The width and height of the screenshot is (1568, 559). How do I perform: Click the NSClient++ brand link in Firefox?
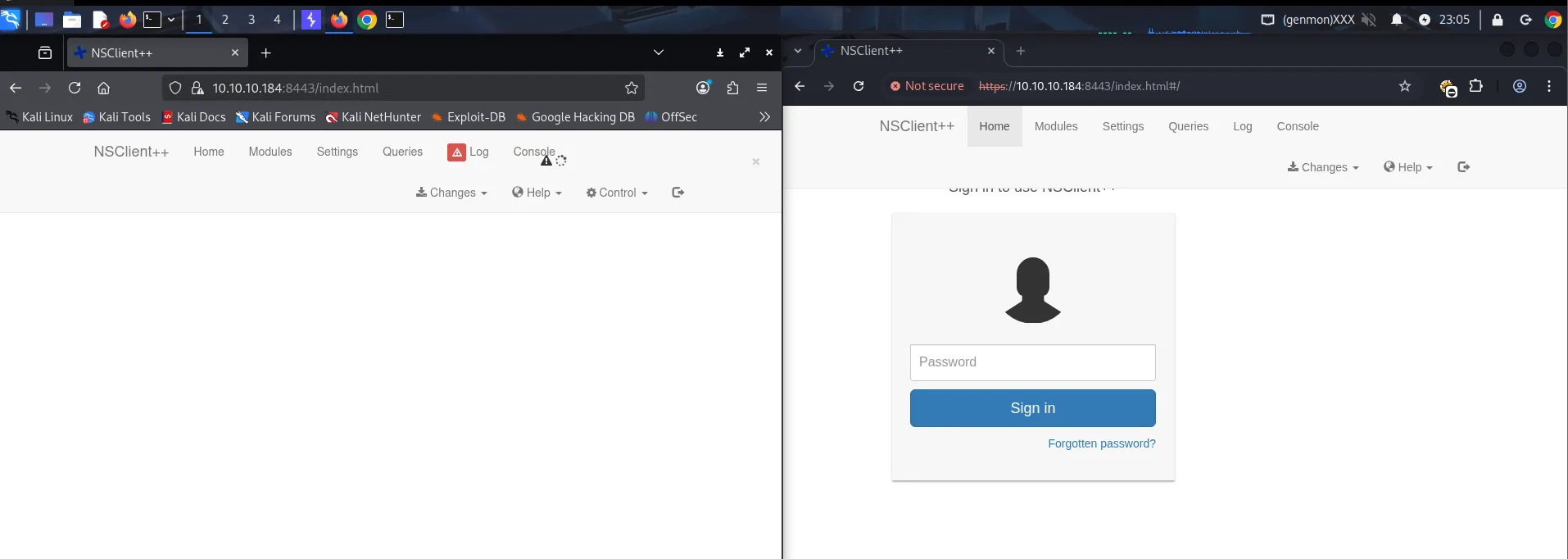131,152
